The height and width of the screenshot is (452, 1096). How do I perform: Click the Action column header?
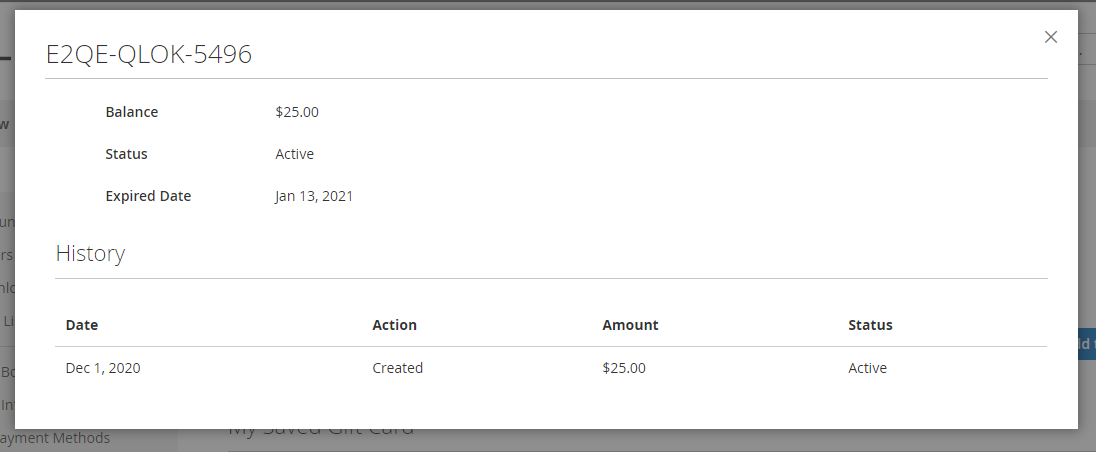click(x=394, y=325)
